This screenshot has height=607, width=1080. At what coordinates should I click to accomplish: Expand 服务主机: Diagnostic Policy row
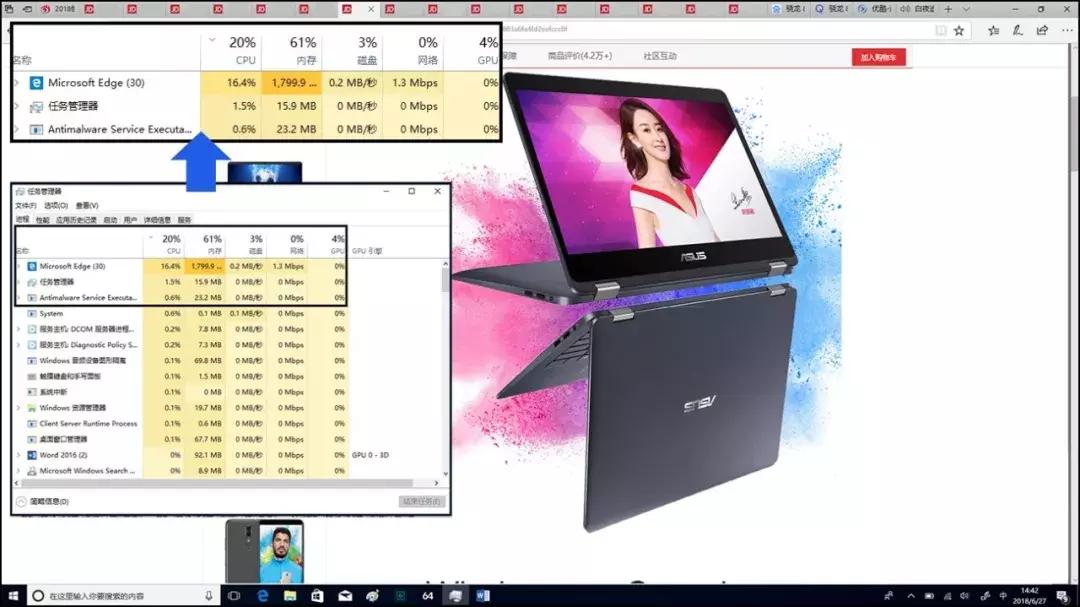tap(19, 344)
